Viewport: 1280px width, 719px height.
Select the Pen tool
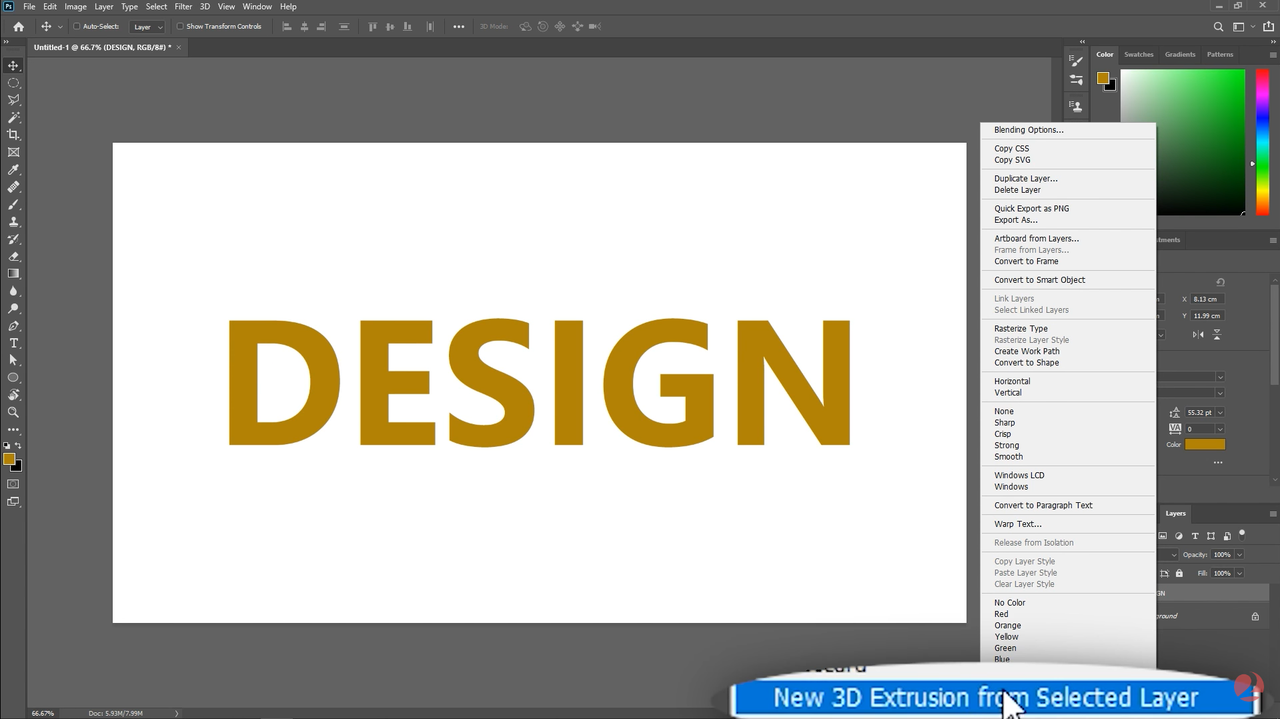[13, 326]
